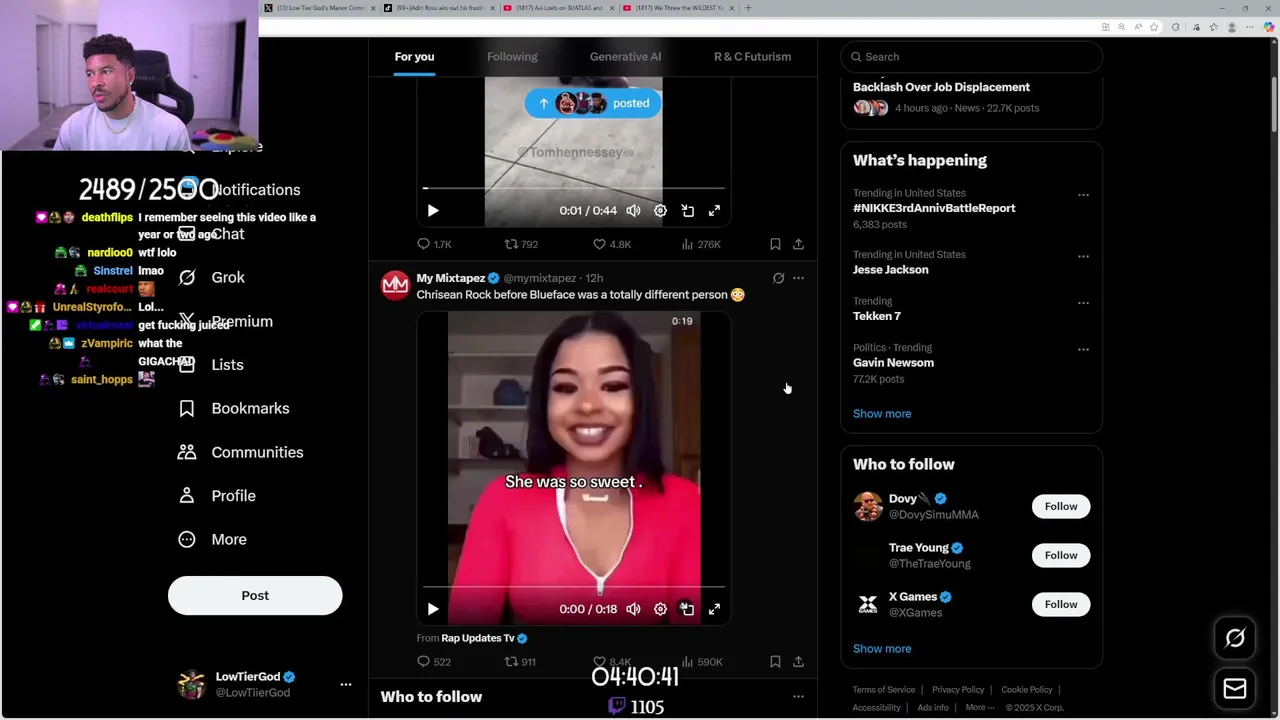Screen dimensions: 1280x720
Task: Open #NIKKE3rdAnnivBattleReport trend
Action: point(934,208)
